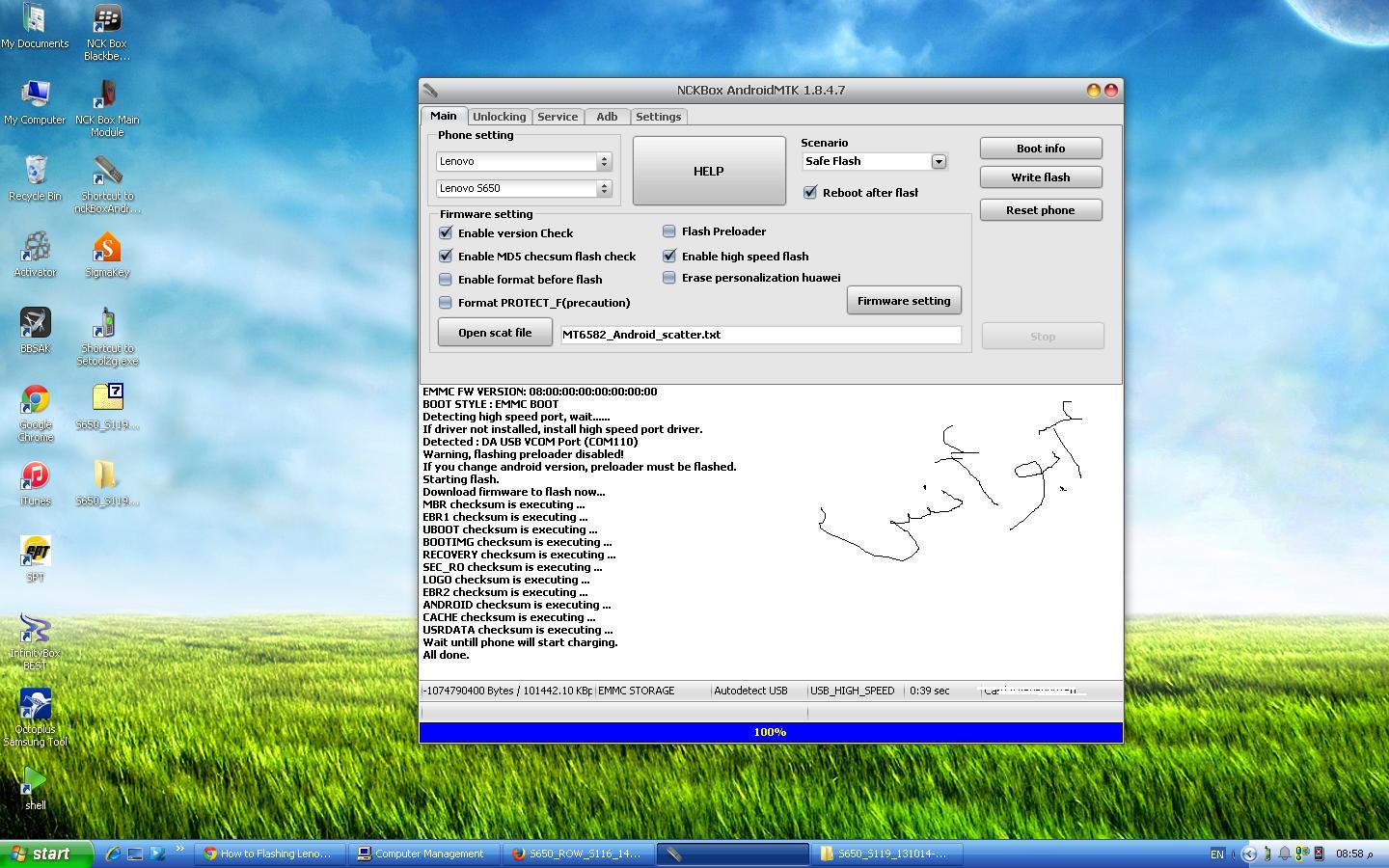Click the Start button
The width and height of the screenshot is (1389, 868).
[x=46, y=854]
